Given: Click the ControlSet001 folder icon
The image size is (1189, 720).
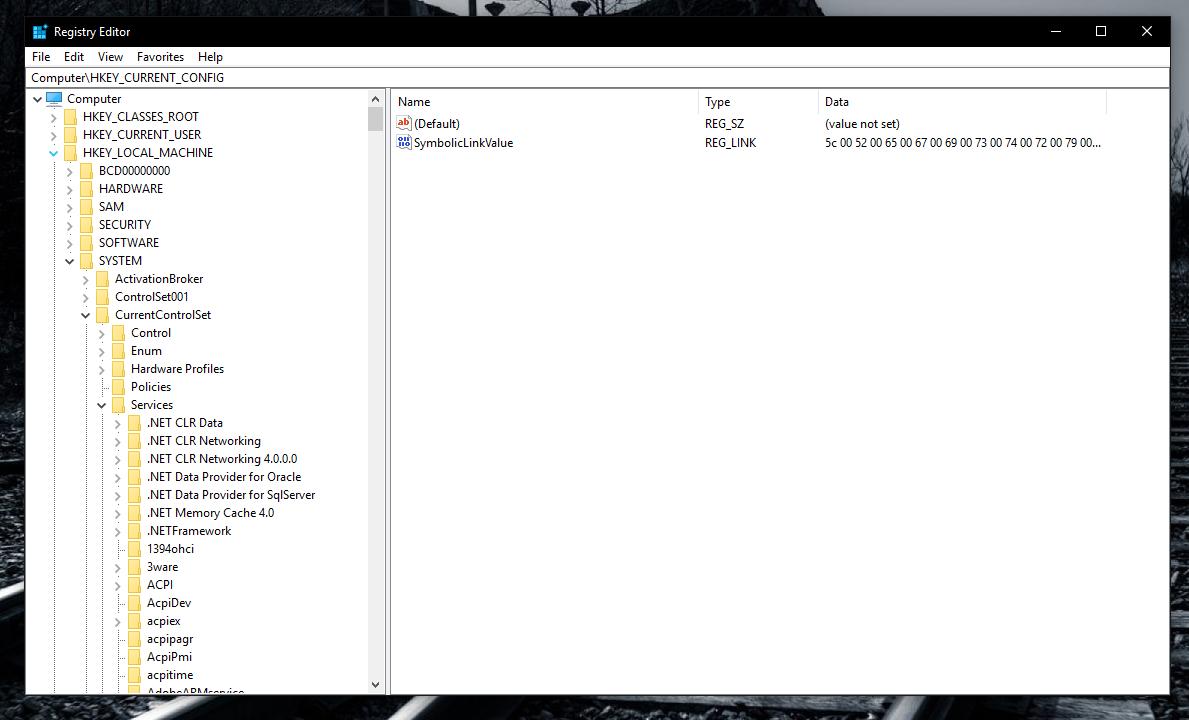Looking at the screenshot, I should click(102, 297).
